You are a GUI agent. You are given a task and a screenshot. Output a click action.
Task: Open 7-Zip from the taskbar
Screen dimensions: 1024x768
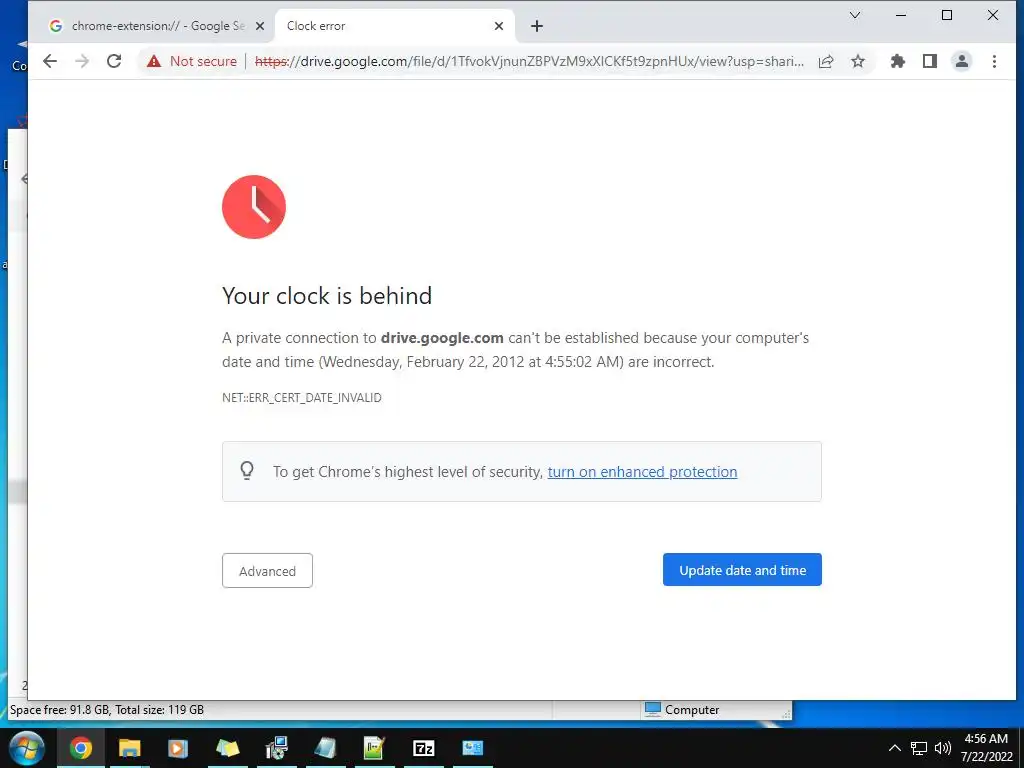[424, 748]
